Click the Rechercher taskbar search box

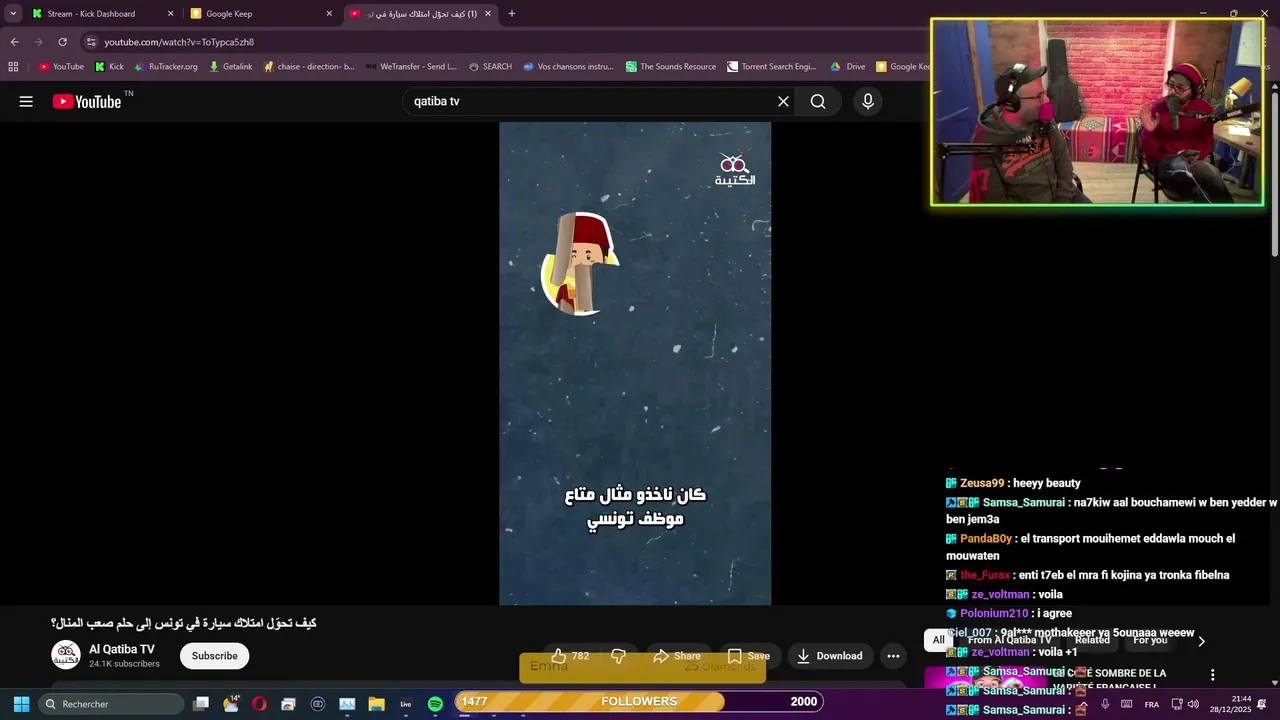click(111, 704)
